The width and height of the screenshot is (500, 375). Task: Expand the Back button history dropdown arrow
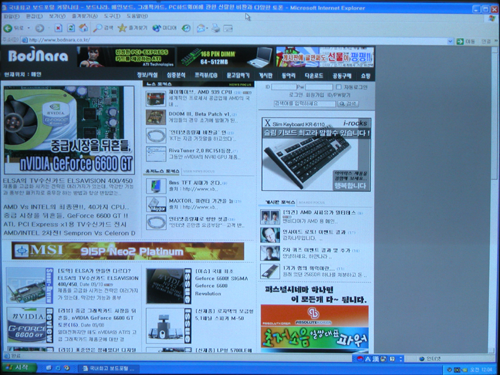click(29, 28)
